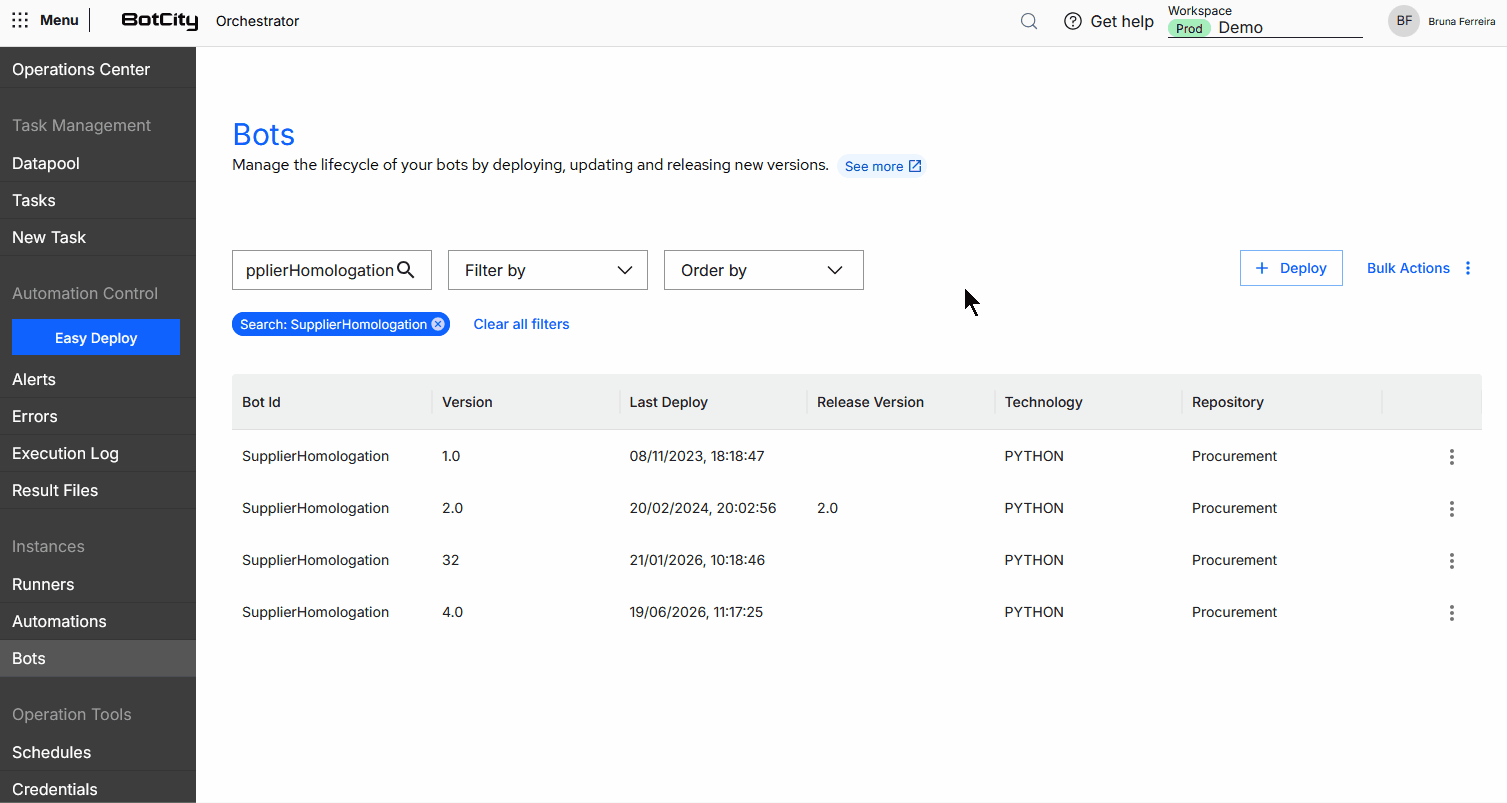The width and height of the screenshot is (1507, 803).
Task: Click Clear all filters link
Action: point(521,324)
